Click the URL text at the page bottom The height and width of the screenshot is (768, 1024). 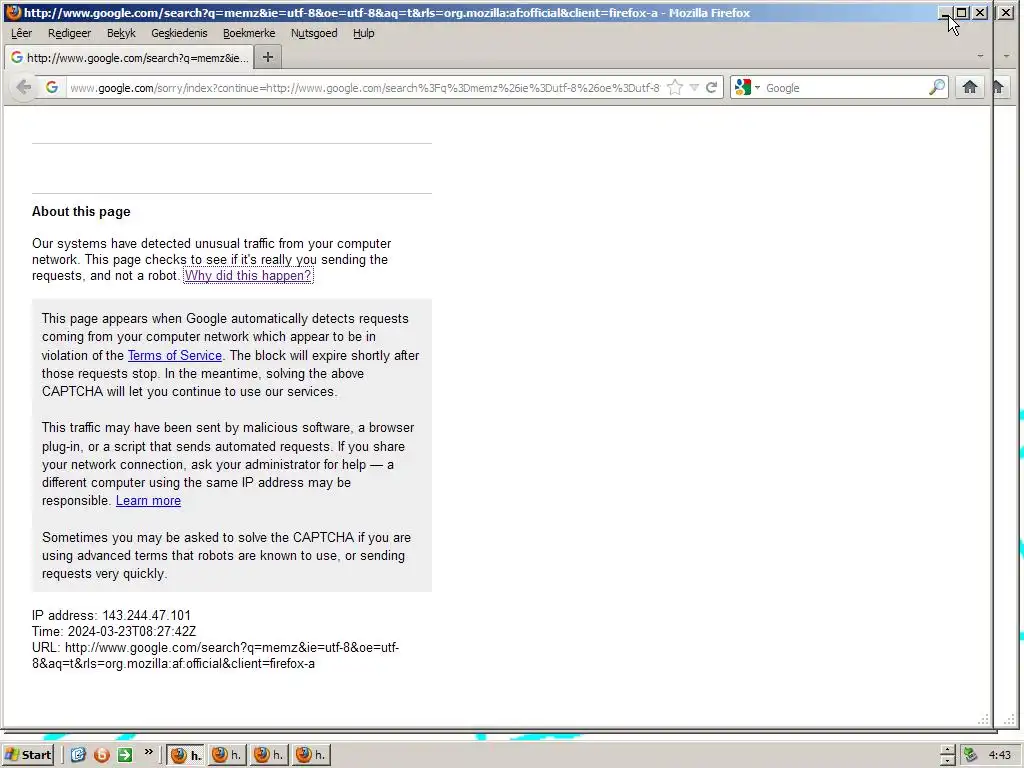point(216,656)
